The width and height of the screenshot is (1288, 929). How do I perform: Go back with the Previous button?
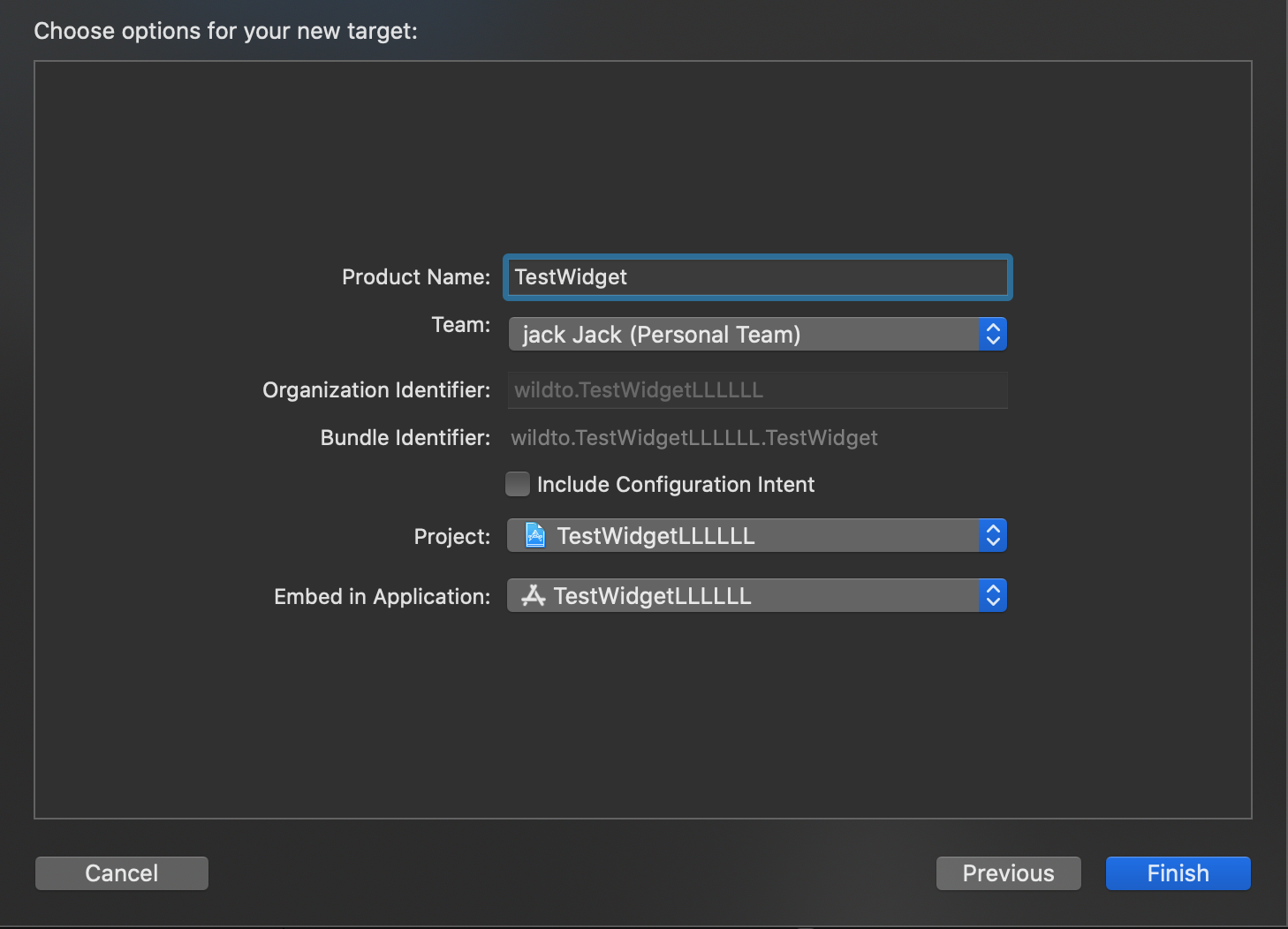1009,873
